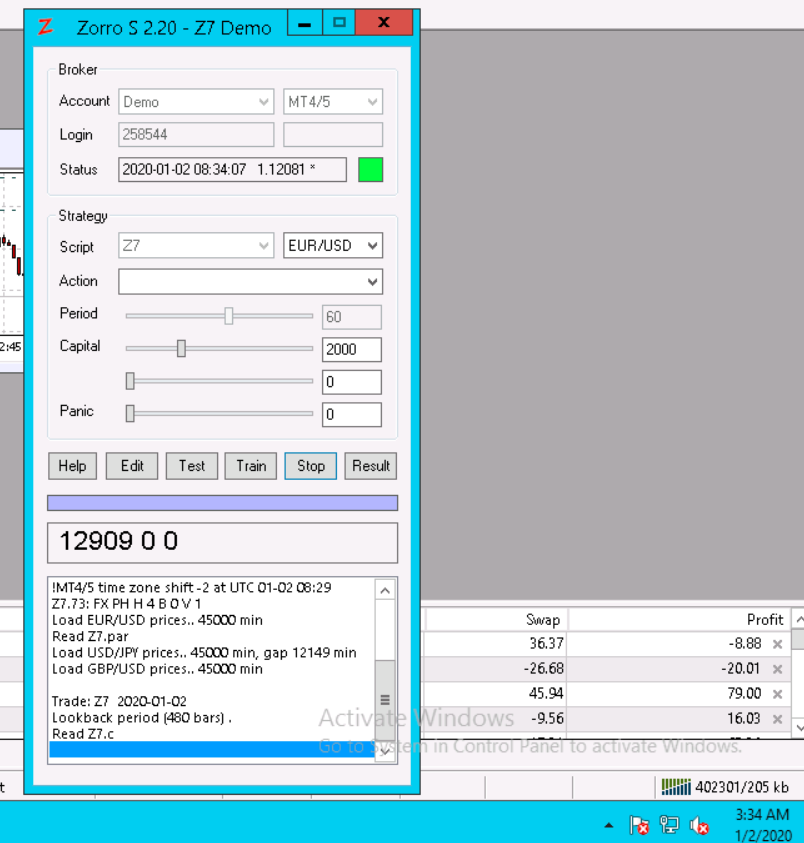Open the MT4/5 broker dropdown

pos(333,102)
